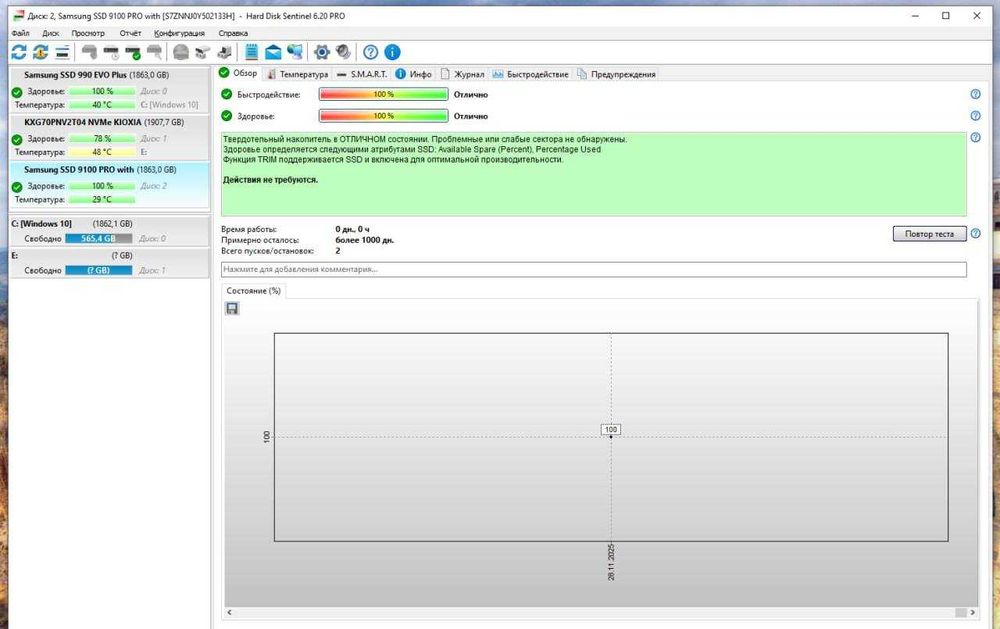1000x629 pixels.
Task: Switch to the Предупреждения tab
Action: 616,74
